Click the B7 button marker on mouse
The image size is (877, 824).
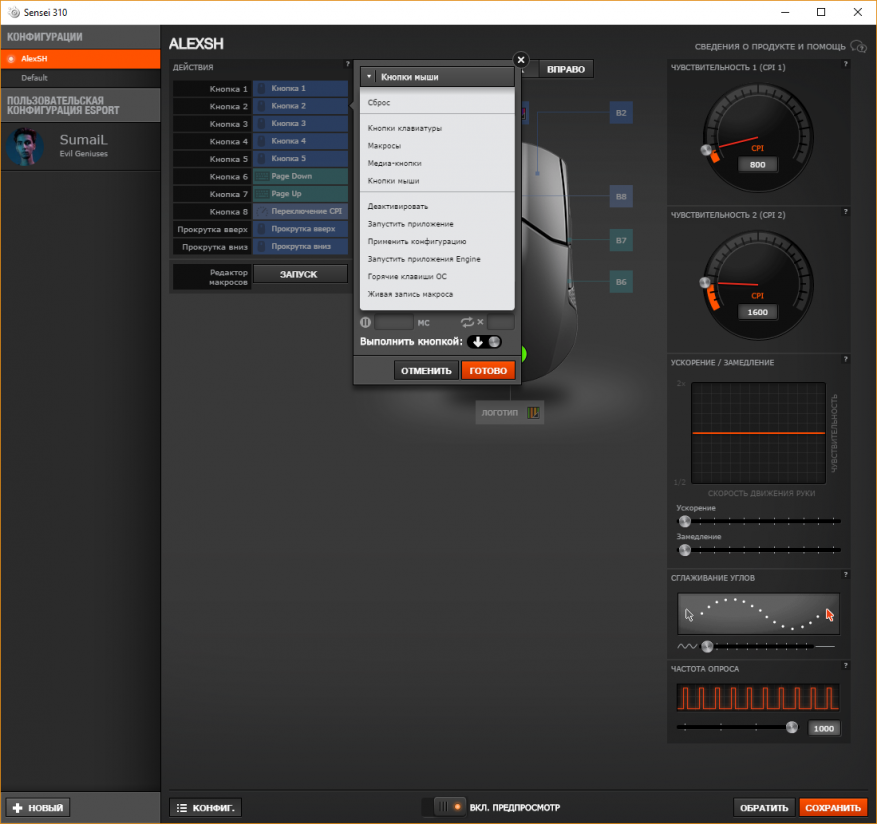click(621, 241)
